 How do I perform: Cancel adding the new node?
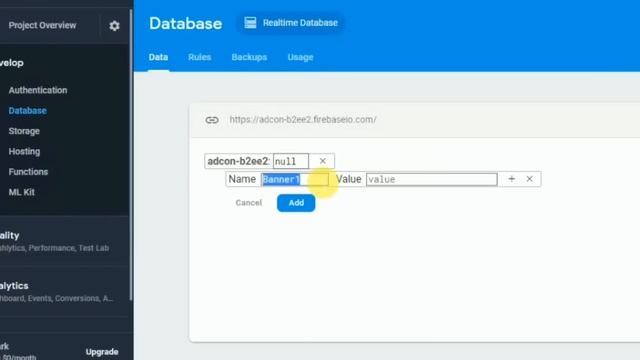249,203
